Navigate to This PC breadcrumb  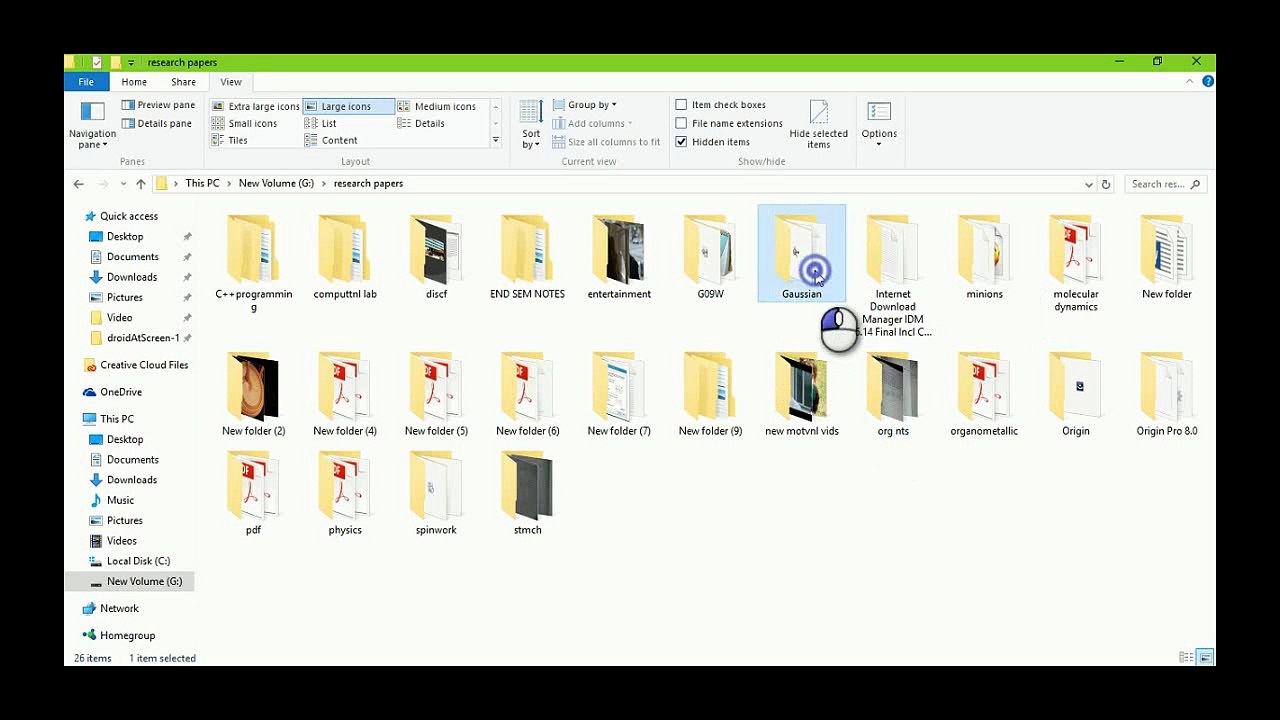coord(202,184)
